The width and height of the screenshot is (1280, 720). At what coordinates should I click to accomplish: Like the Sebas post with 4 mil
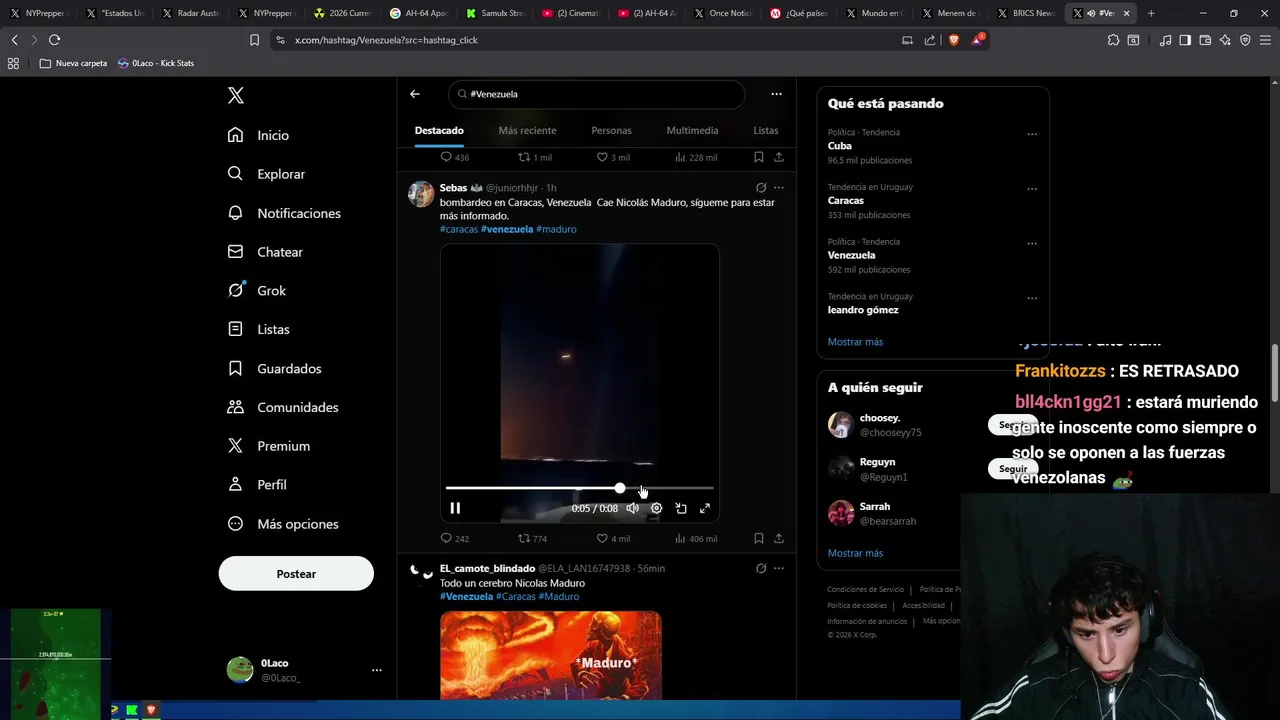click(x=613, y=538)
